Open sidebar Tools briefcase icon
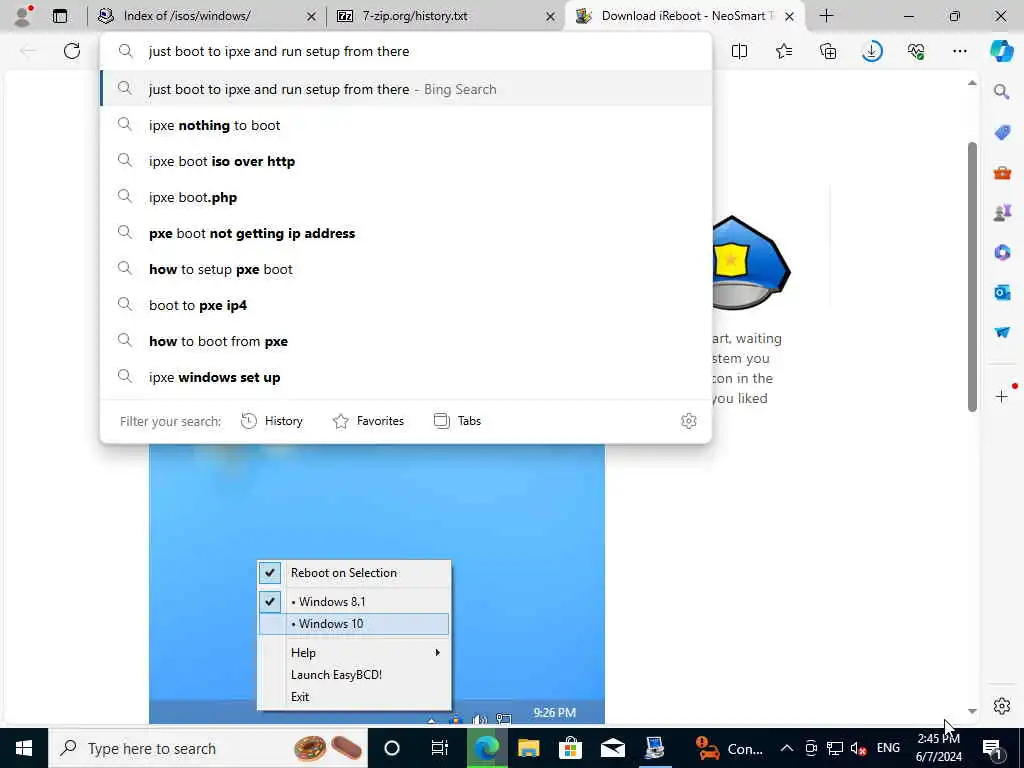 (1002, 173)
